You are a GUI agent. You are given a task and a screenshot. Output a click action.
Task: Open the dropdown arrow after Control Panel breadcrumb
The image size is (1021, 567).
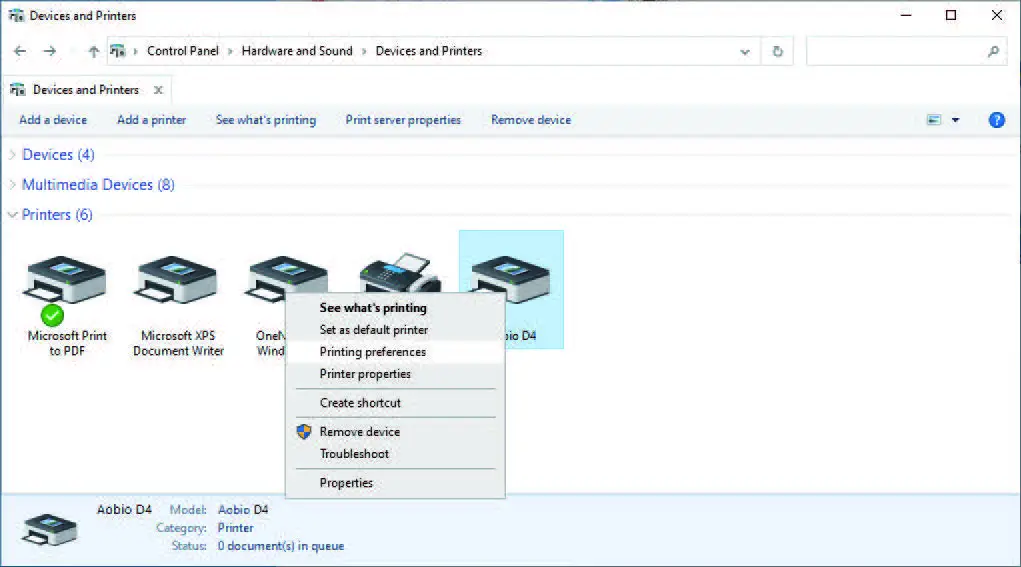230,51
